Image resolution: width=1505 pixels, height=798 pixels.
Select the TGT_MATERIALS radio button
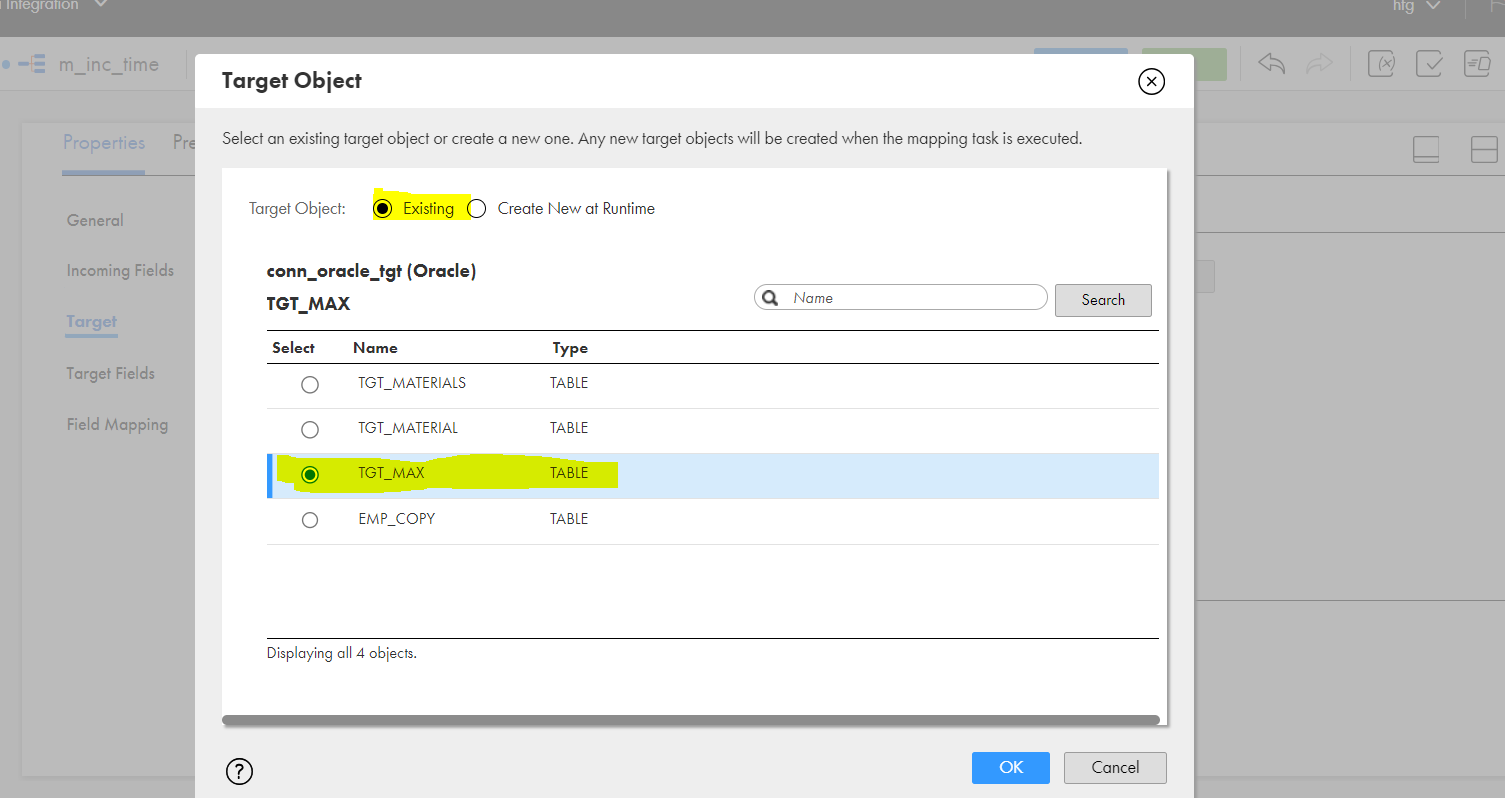click(310, 384)
